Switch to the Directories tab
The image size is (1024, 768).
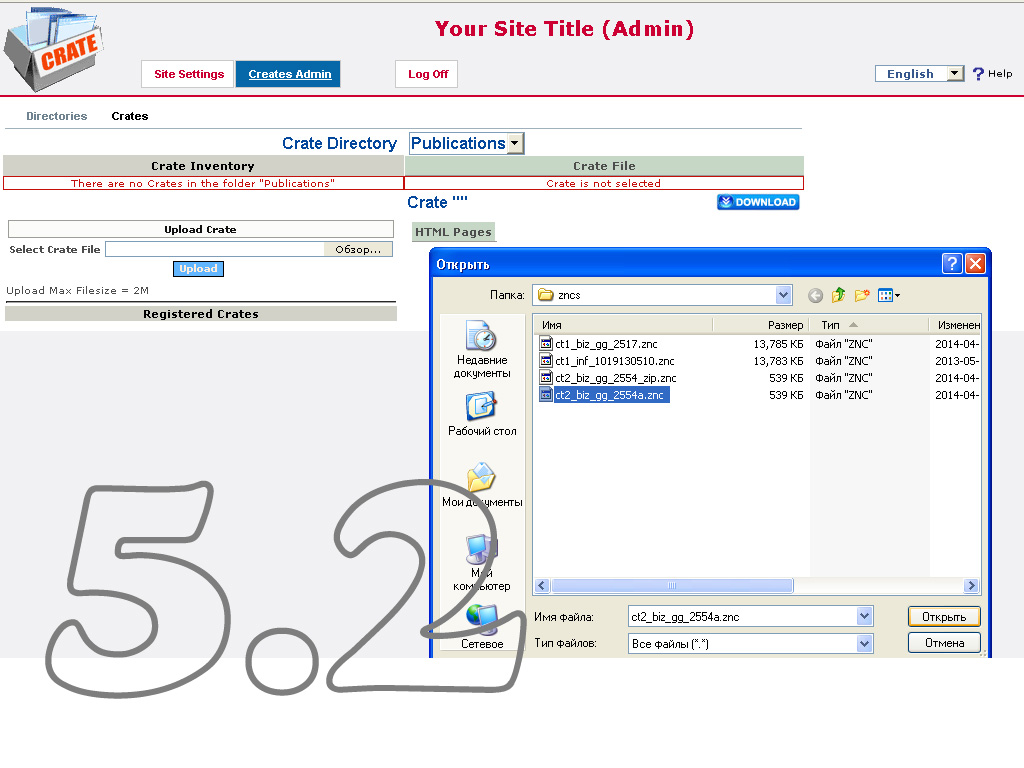pyautogui.click(x=56, y=116)
